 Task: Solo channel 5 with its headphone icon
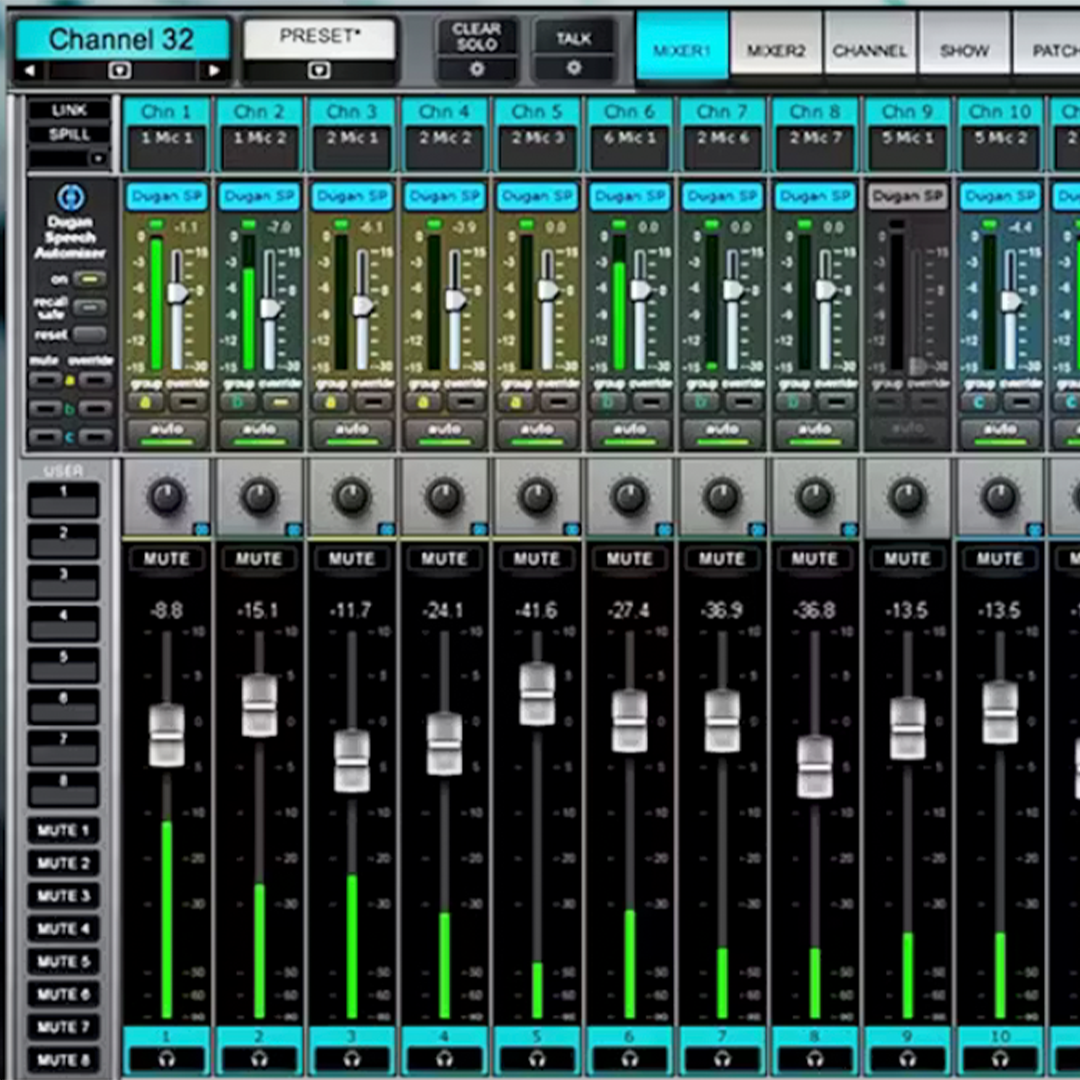coord(537,1059)
